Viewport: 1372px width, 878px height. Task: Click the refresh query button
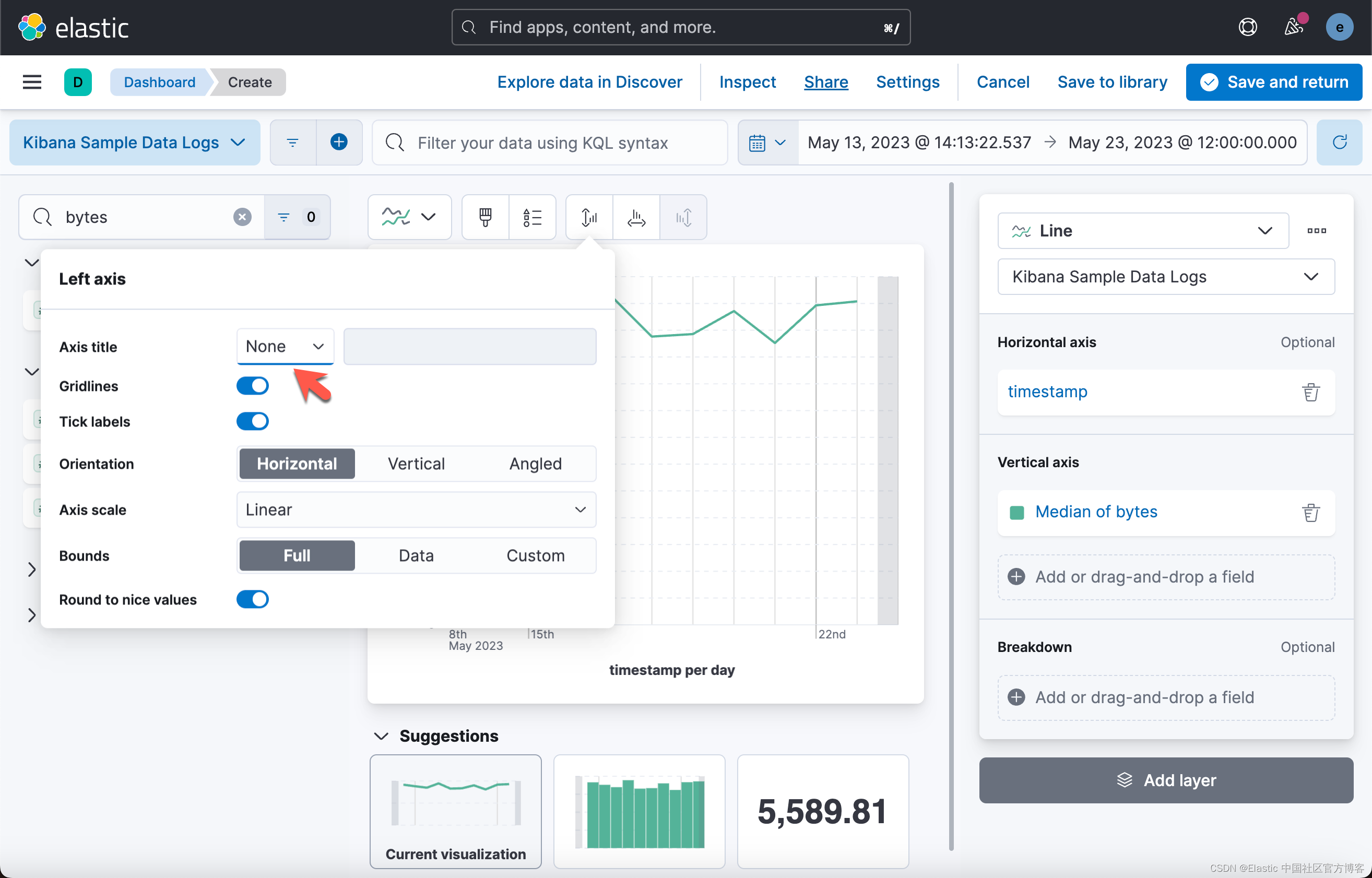pyautogui.click(x=1340, y=143)
